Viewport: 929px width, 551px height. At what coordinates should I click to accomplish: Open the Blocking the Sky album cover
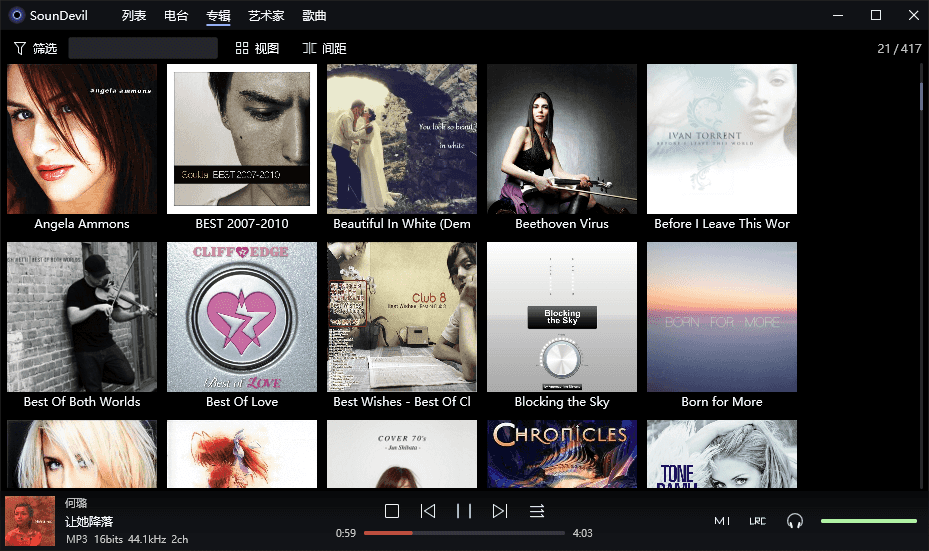click(x=562, y=316)
